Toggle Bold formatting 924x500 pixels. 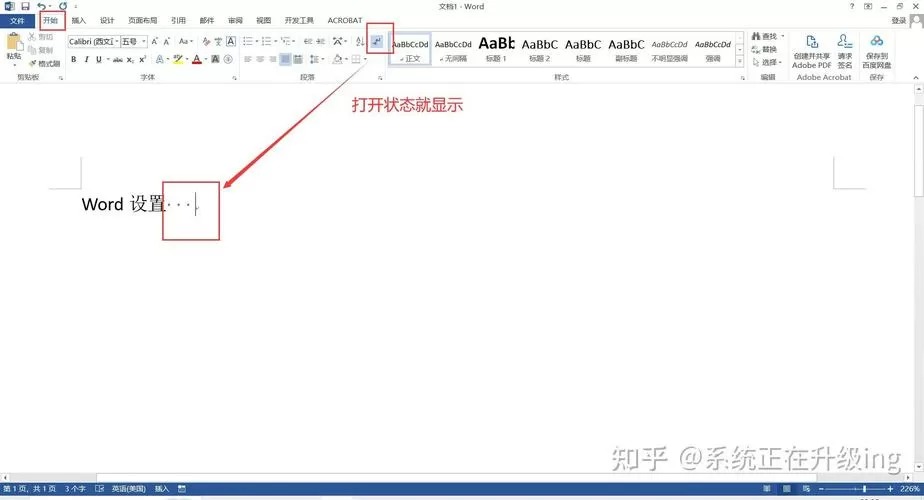tap(74, 59)
